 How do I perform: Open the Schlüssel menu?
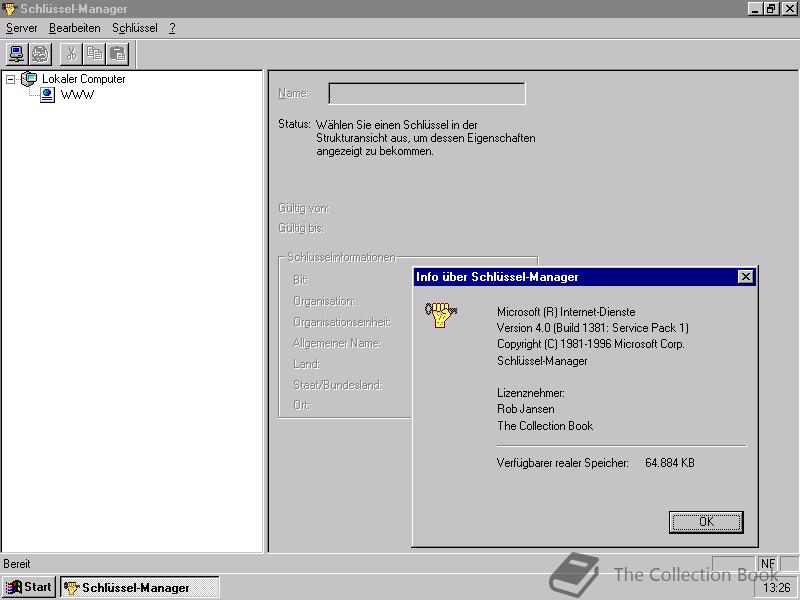tap(135, 28)
